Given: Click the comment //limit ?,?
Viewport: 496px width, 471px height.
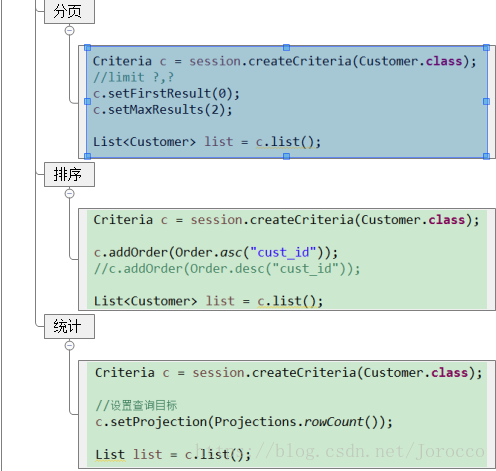Looking at the screenshot, I should pyautogui.click(x=133, y=77).
